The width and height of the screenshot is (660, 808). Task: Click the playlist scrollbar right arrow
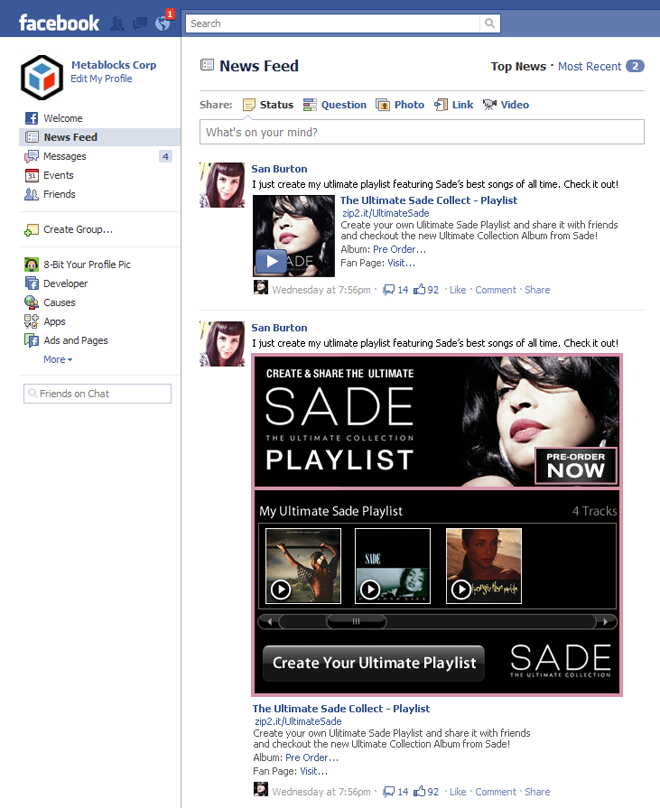[x=605, y=621]
